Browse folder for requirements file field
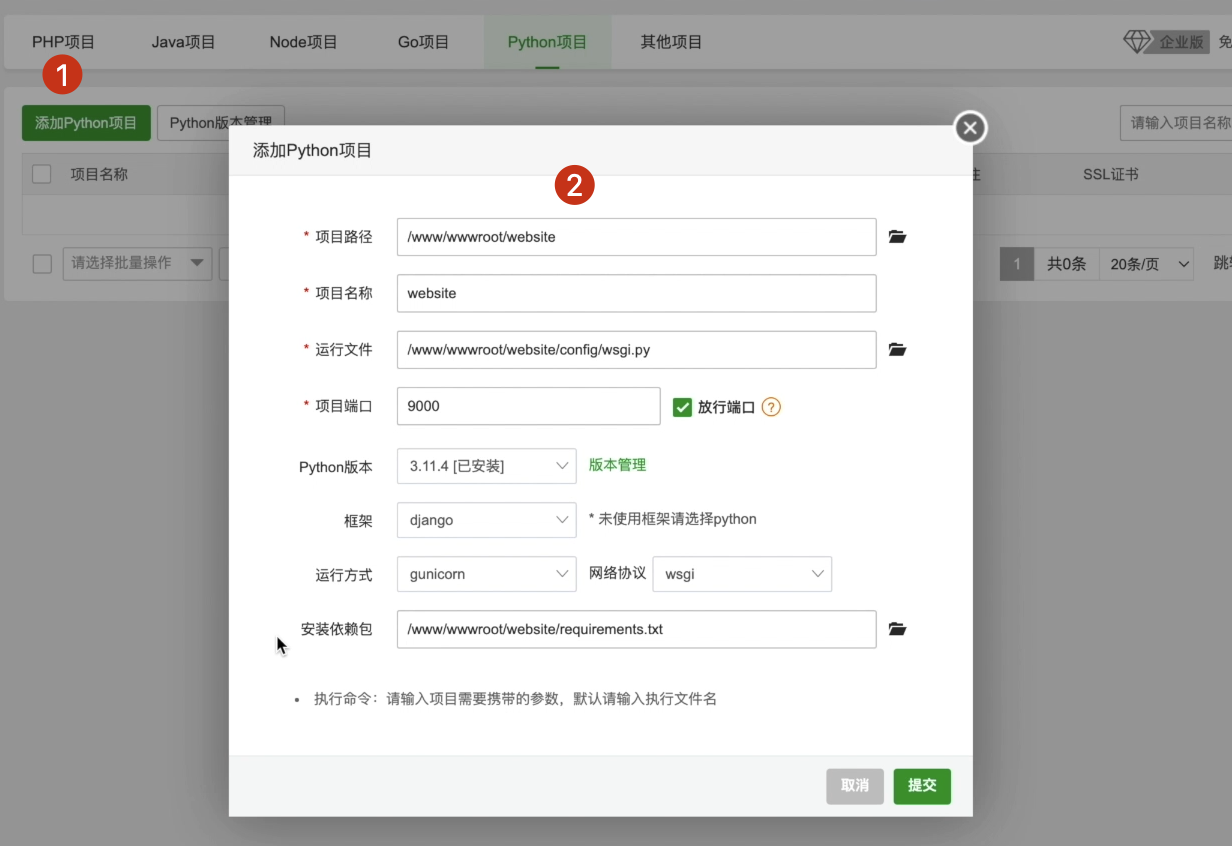This screenshot has width=1232, height=846. (897, 629)
